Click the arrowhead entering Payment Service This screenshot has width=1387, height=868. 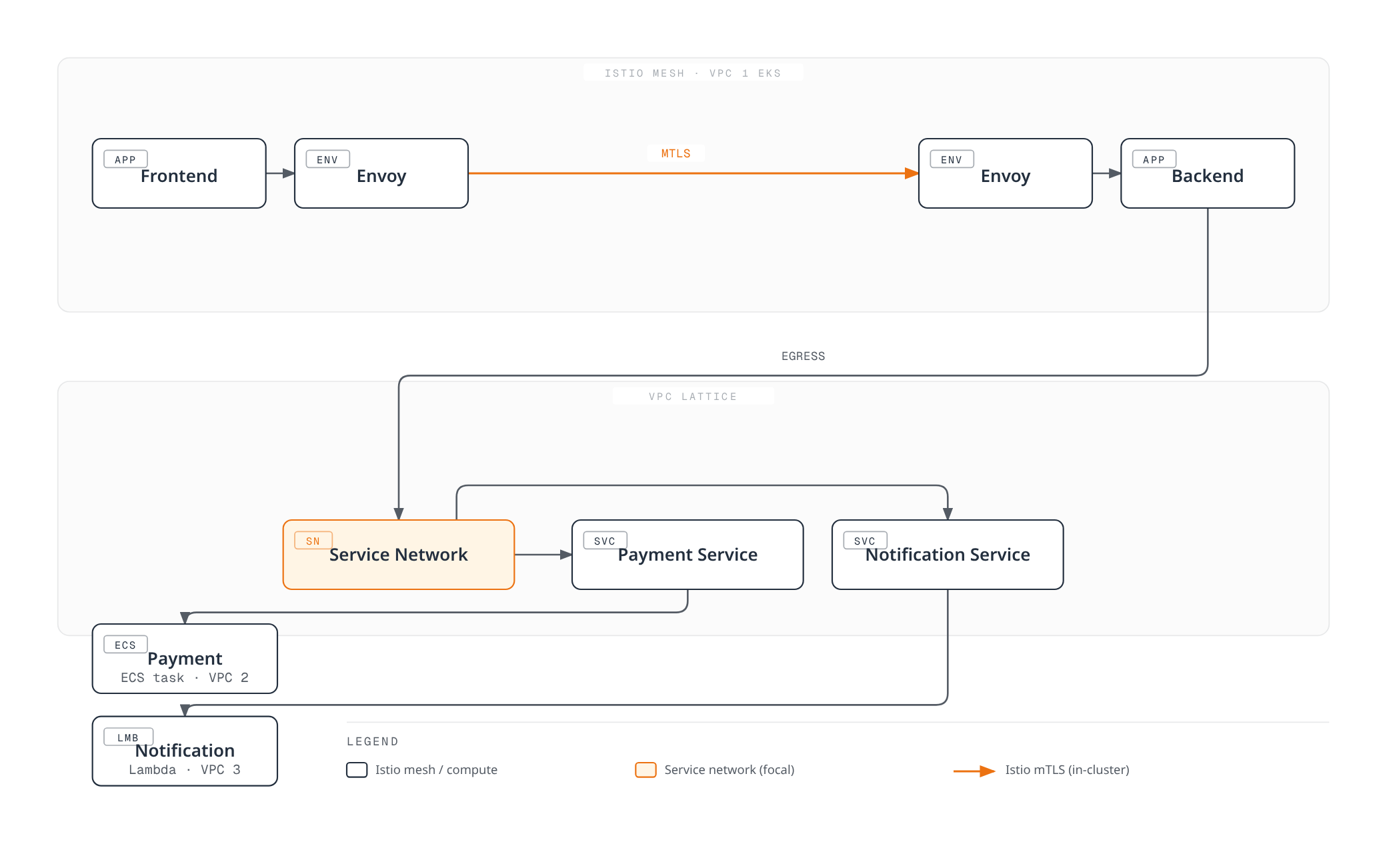(x=565, y=555)
